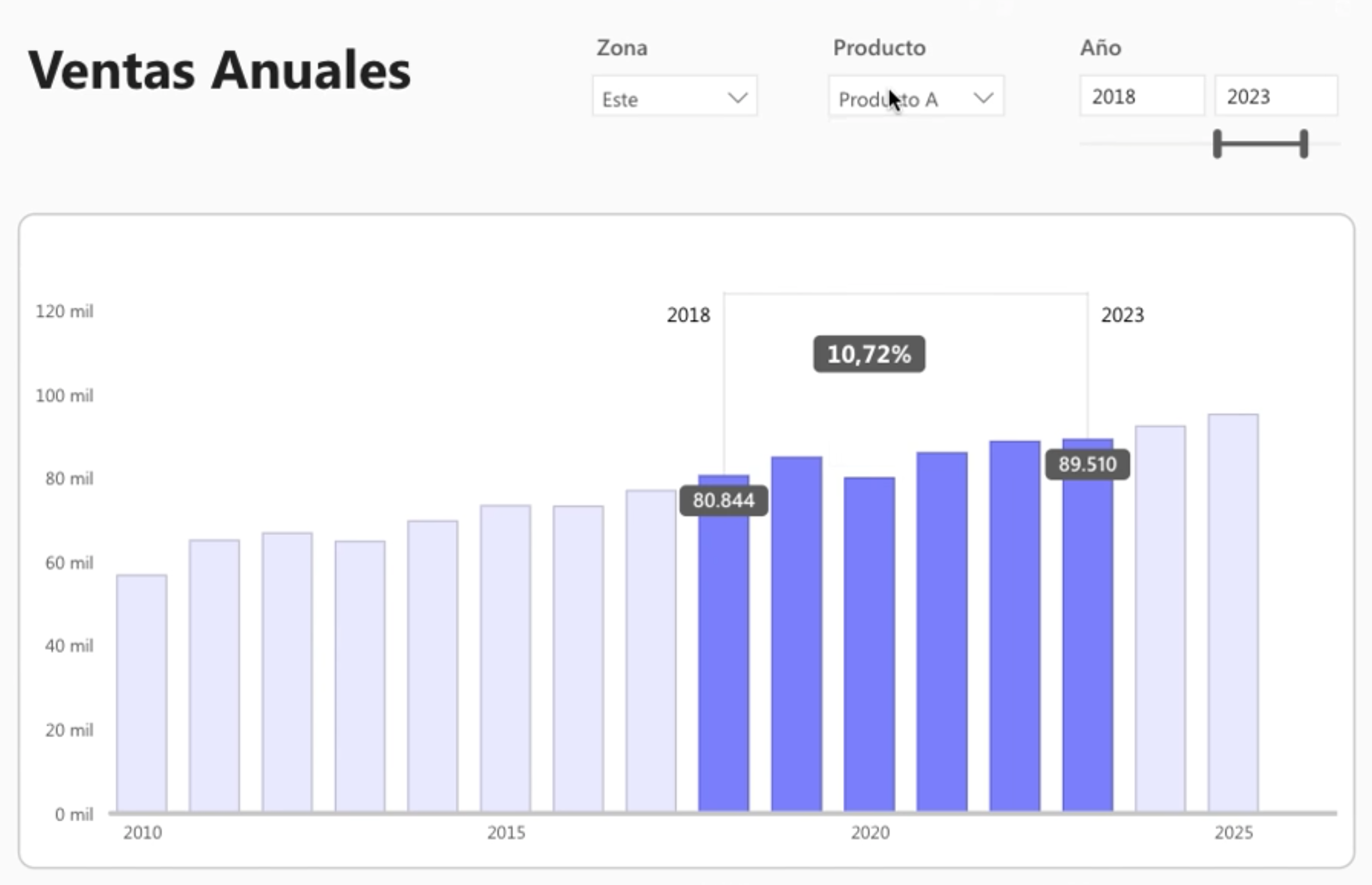1372x885 pixels.
Task: Click the right handle of Año slider
Action: pyautogui.click(x=1303, y=144)
